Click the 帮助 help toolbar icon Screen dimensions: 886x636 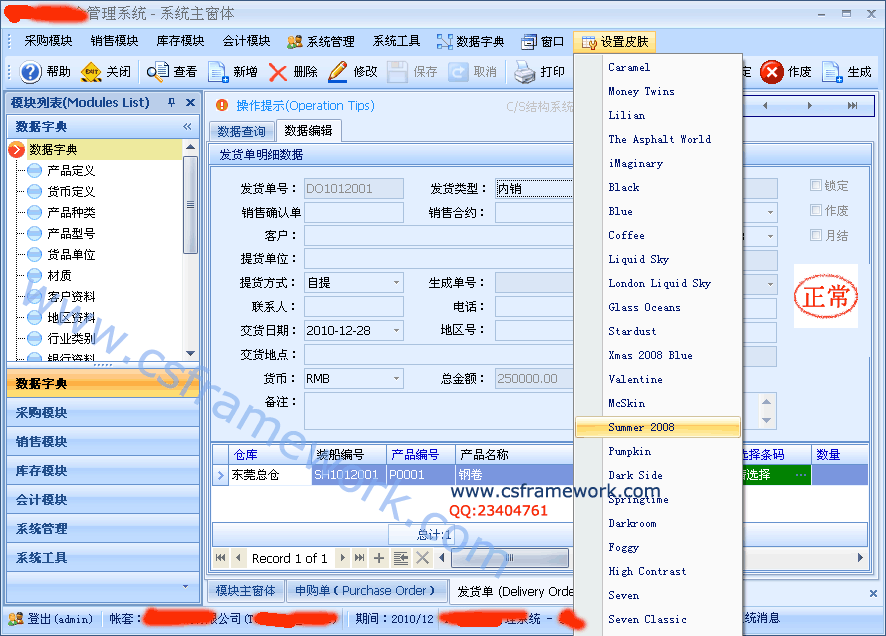tap(31, 72)
